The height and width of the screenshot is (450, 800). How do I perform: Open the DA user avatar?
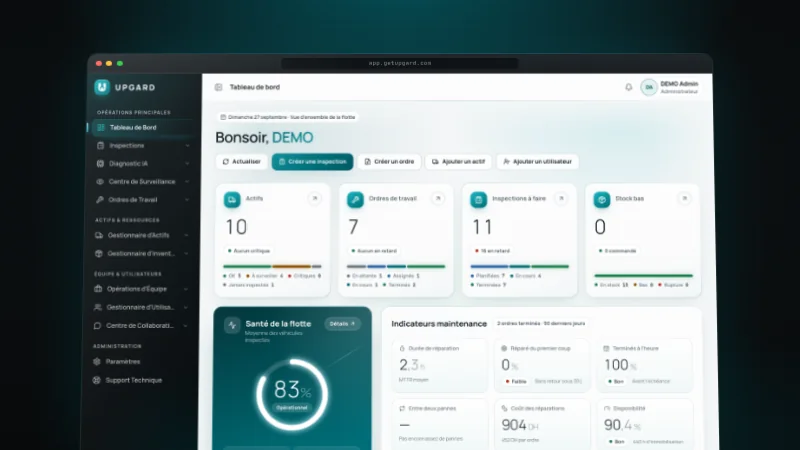tap(649, 87)
